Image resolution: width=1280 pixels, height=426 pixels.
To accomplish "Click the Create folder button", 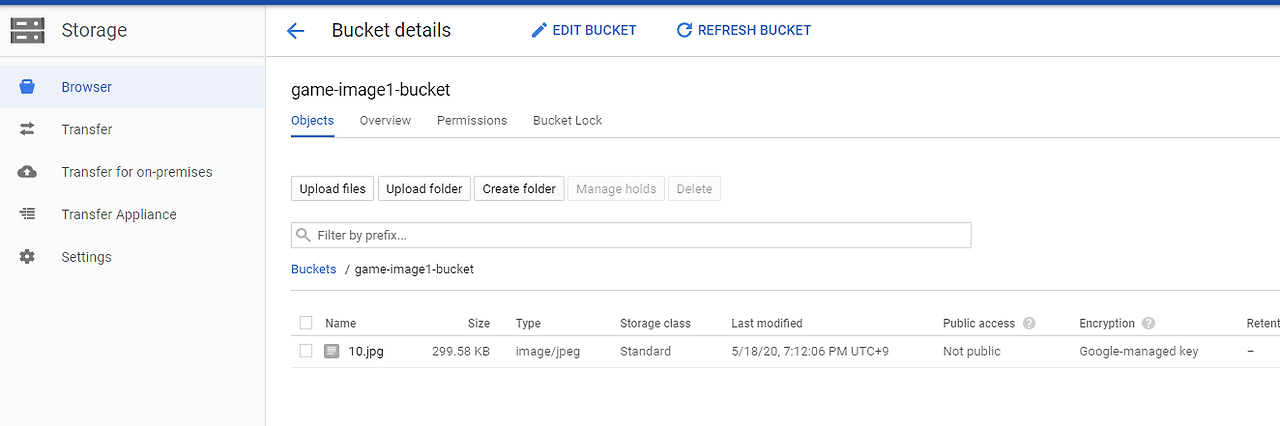I will pos(519,188).
